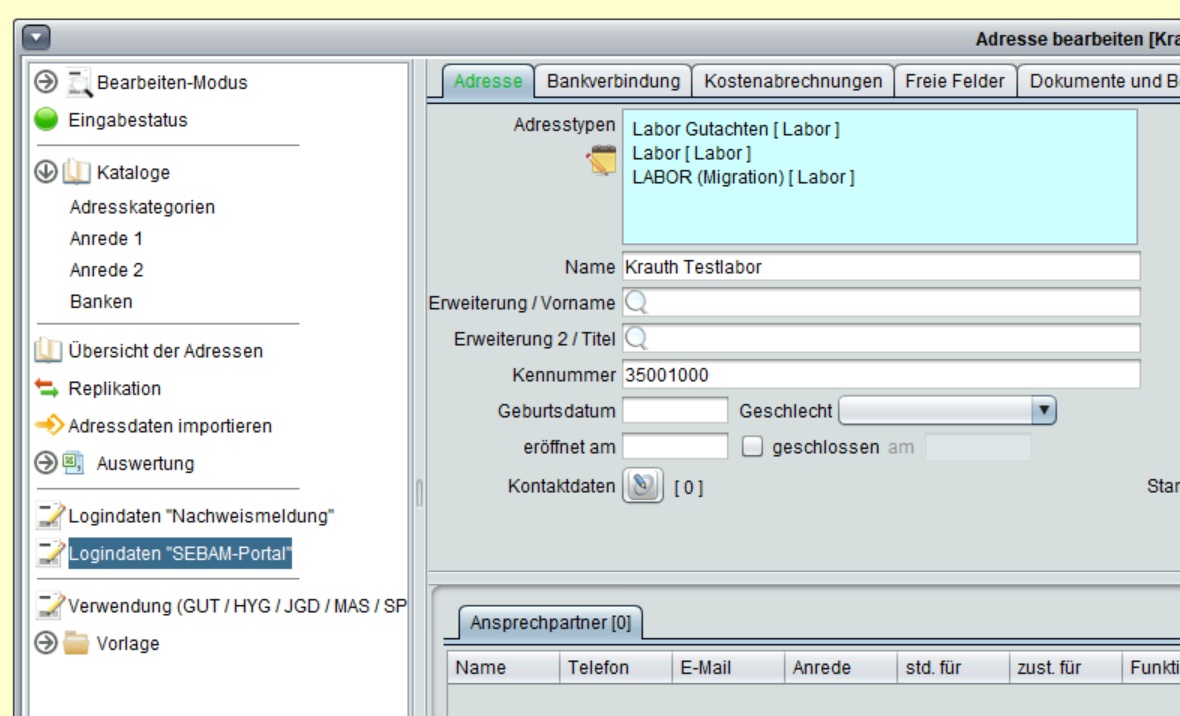
Task: Click the Auswertung spreadsheet icon
Action: tap(74, 463)
